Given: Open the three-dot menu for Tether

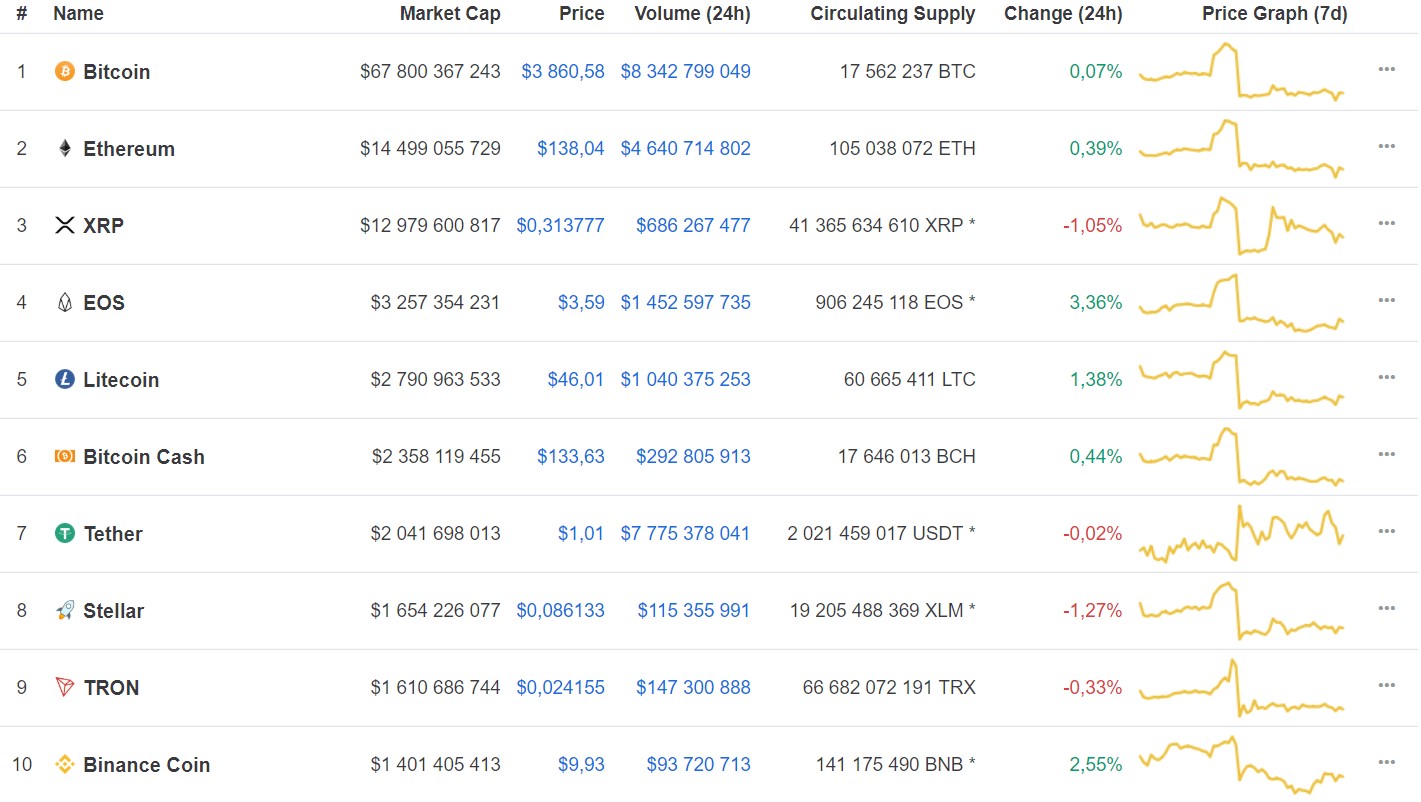Looking at the screenshot, I should click(1386, 531).
